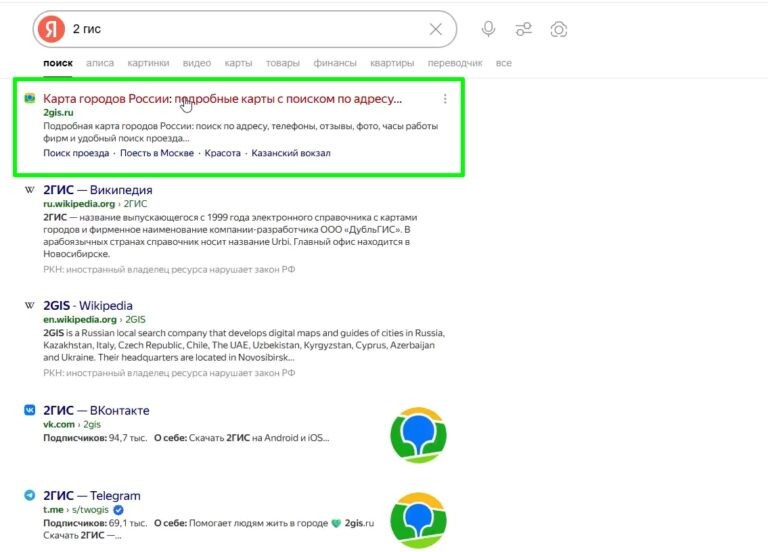Open '2ГИС — Википедия' result
Image resolution: width=768 pixels, height=552 pixels.
point(97,190)
